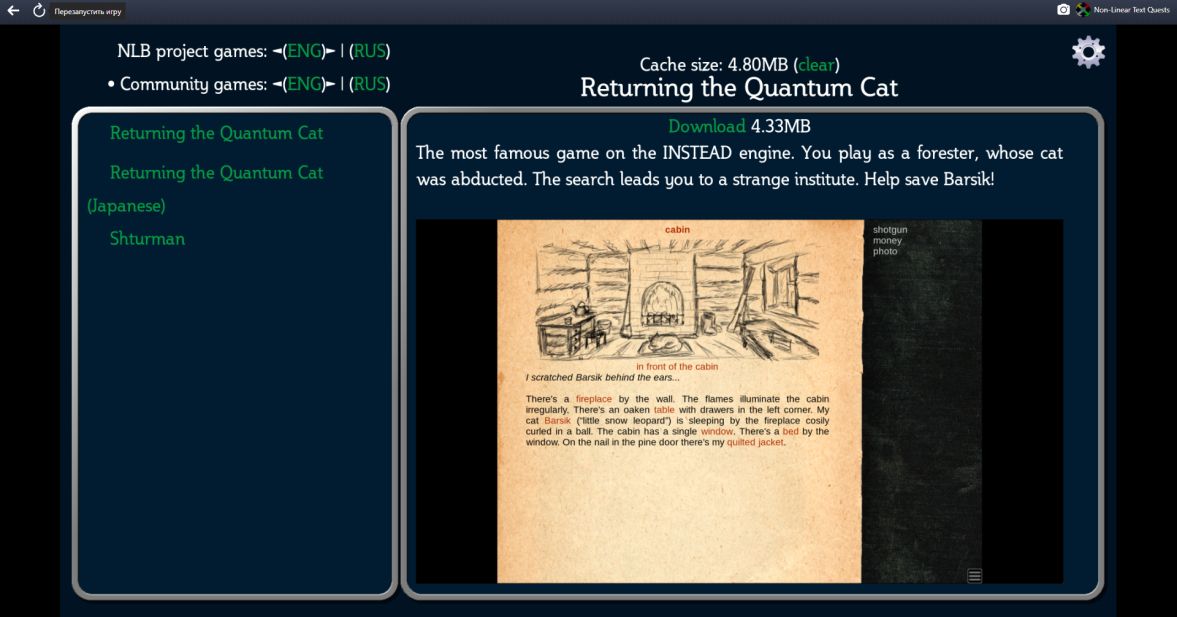Examine the window link
This screenshot has width=1177, height=617.
[716, 432]
